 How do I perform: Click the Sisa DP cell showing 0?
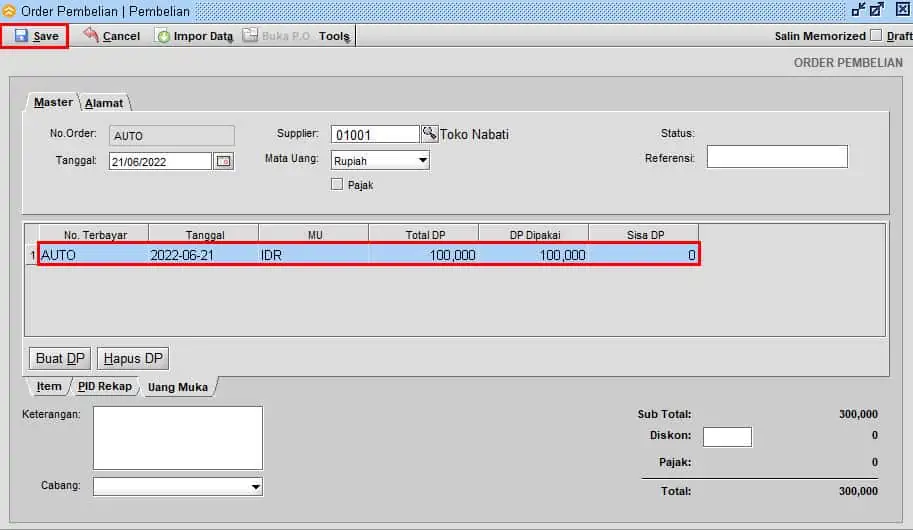(x=644, y=255)
